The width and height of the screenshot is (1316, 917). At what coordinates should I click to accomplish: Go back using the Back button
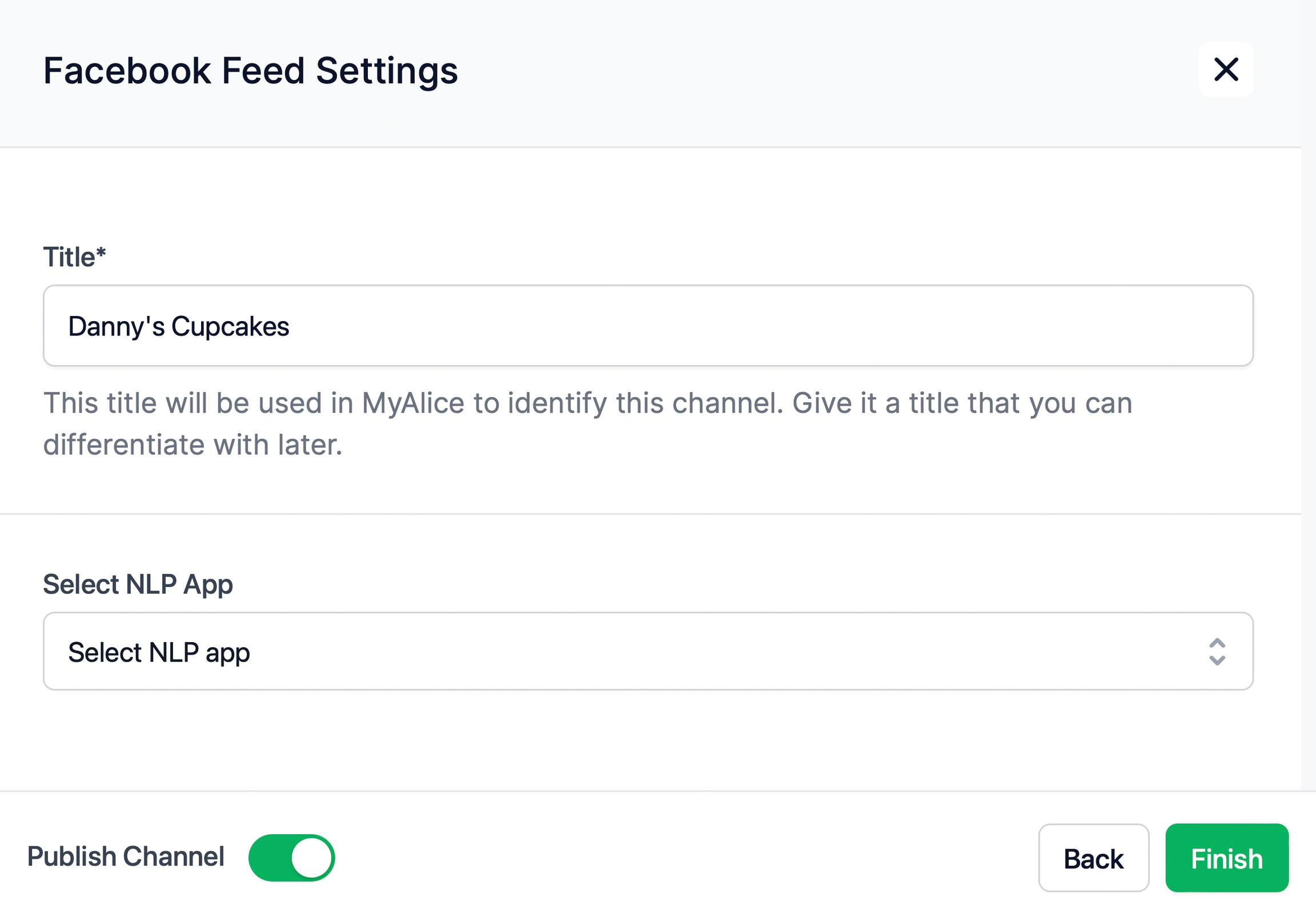[1093, 858]
